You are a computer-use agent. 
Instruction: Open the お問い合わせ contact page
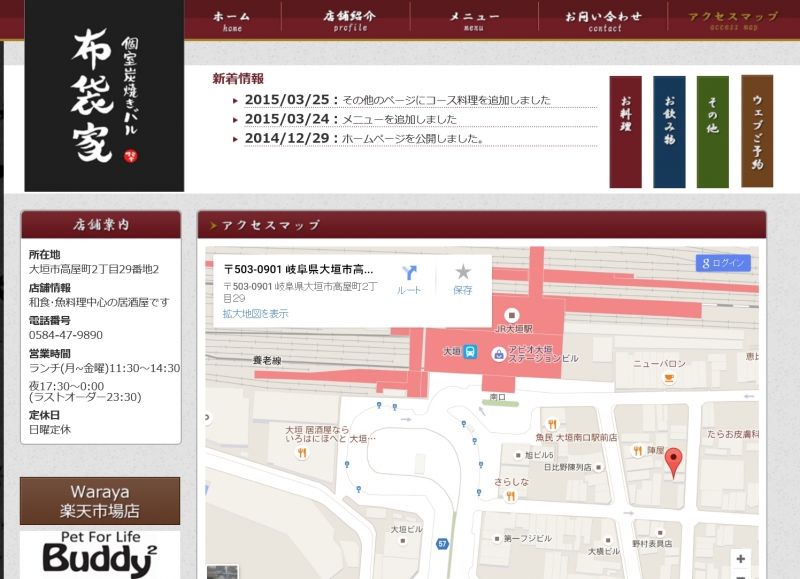604,19
